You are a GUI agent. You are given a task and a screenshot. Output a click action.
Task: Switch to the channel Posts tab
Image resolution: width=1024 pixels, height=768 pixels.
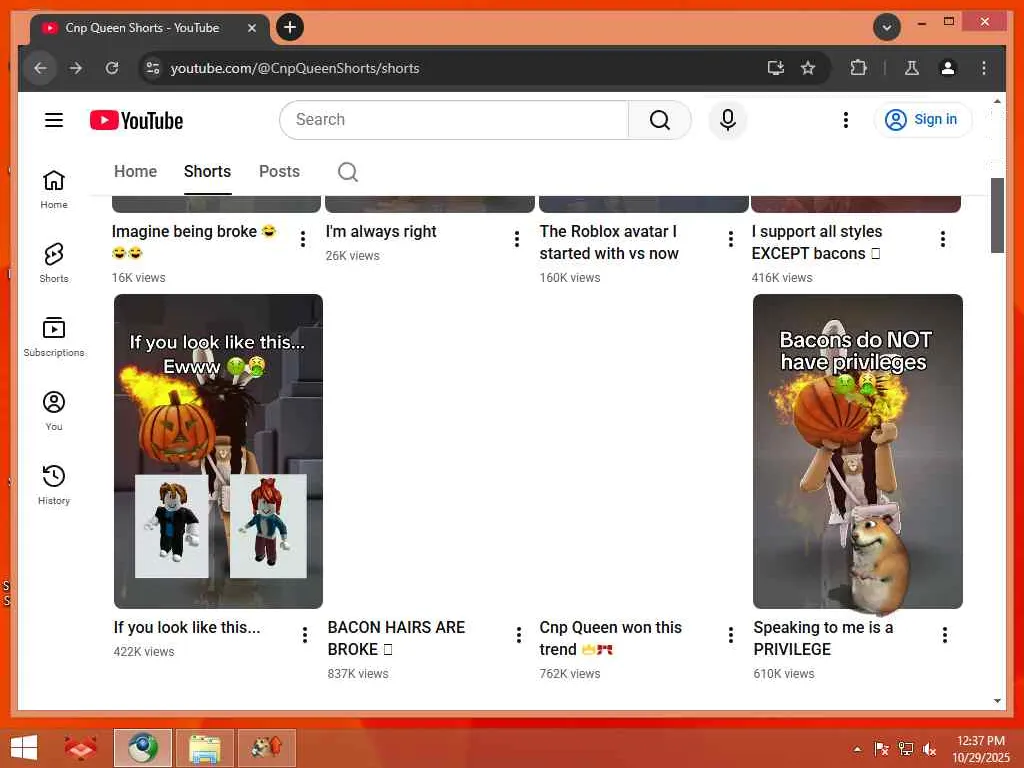pyautogui.click(x=280, y=172)
